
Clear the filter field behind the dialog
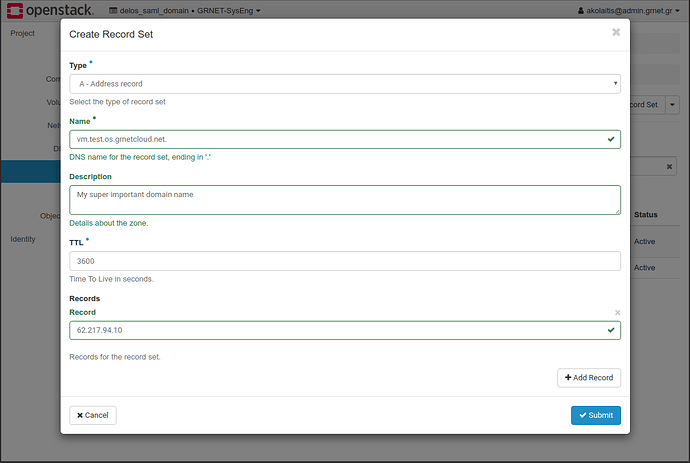point(670,167)
